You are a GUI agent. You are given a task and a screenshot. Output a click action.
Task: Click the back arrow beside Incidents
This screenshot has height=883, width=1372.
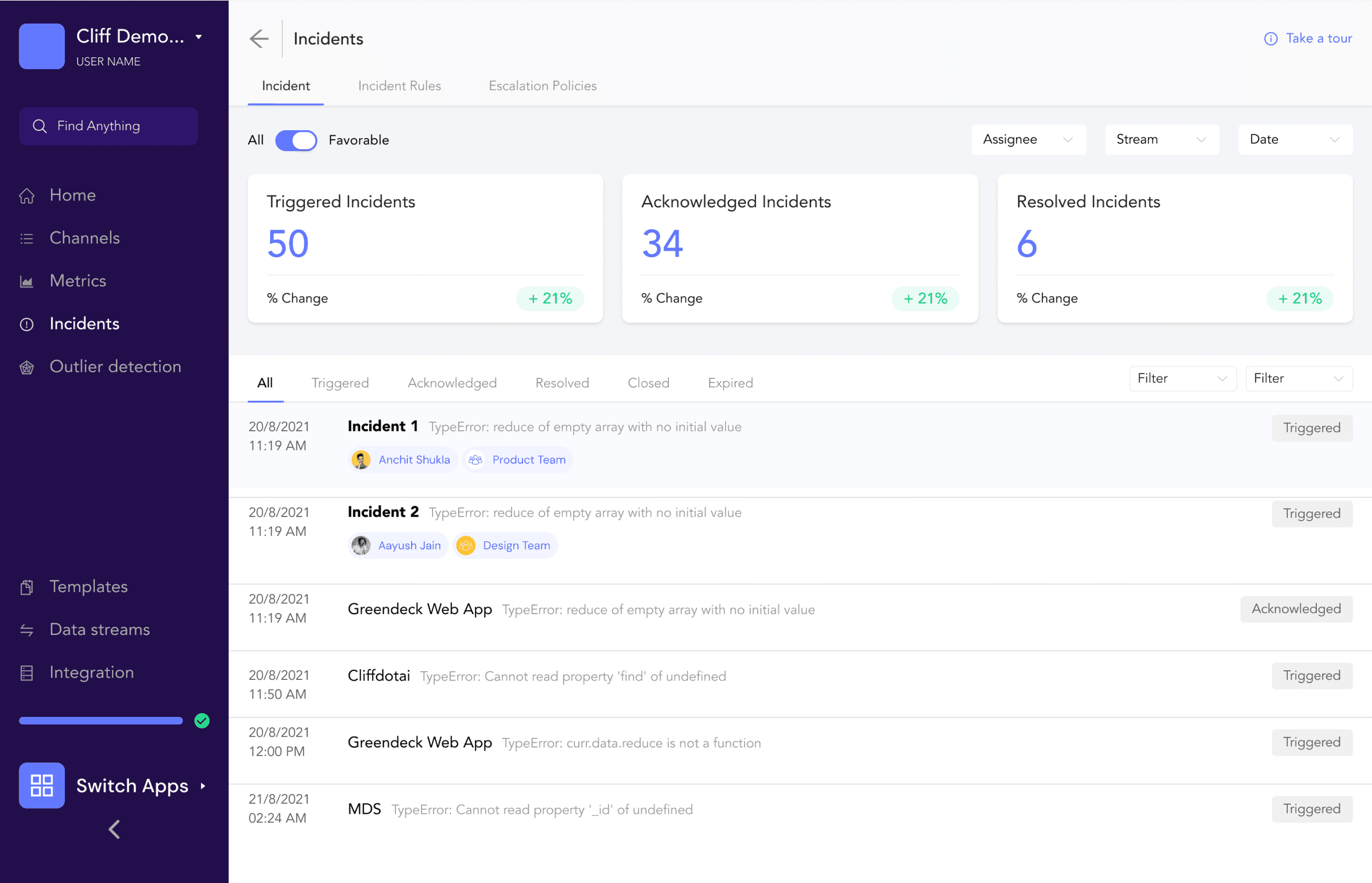(x=259, y=39)
